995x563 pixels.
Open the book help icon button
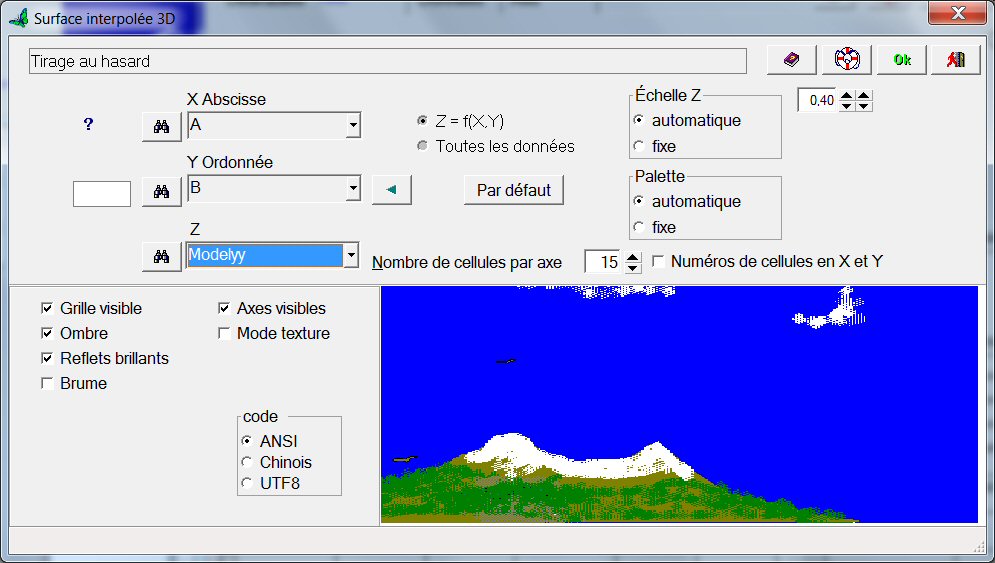click(x=791, y=60)
